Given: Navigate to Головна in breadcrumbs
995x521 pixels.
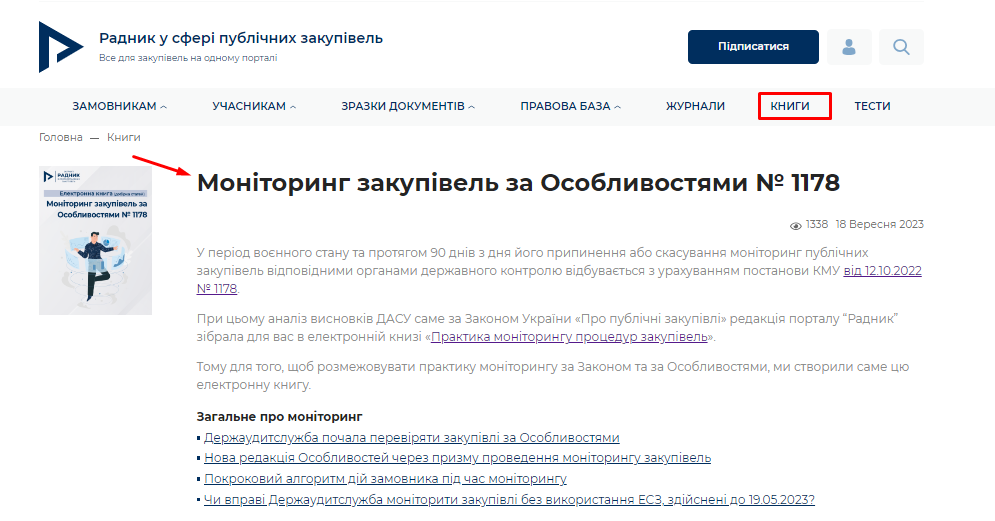Looking at the screenshot, I should 60,137.
